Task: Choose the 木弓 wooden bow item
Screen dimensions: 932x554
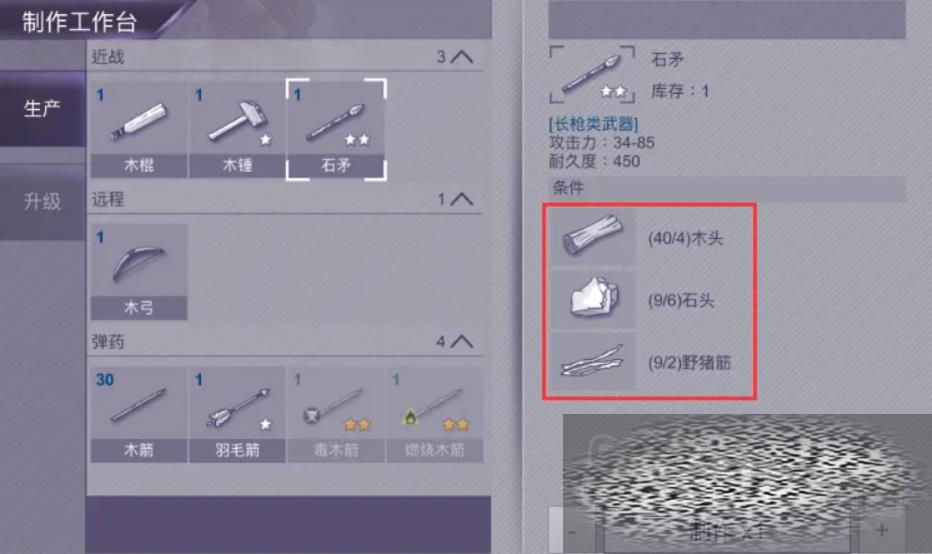Action: tap(138, 272)
